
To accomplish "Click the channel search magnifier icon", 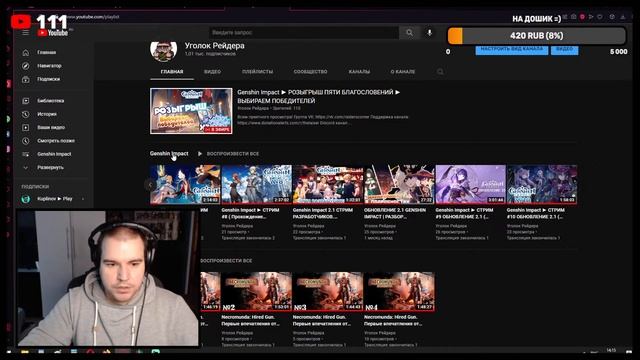I will [x=440, y=71].
